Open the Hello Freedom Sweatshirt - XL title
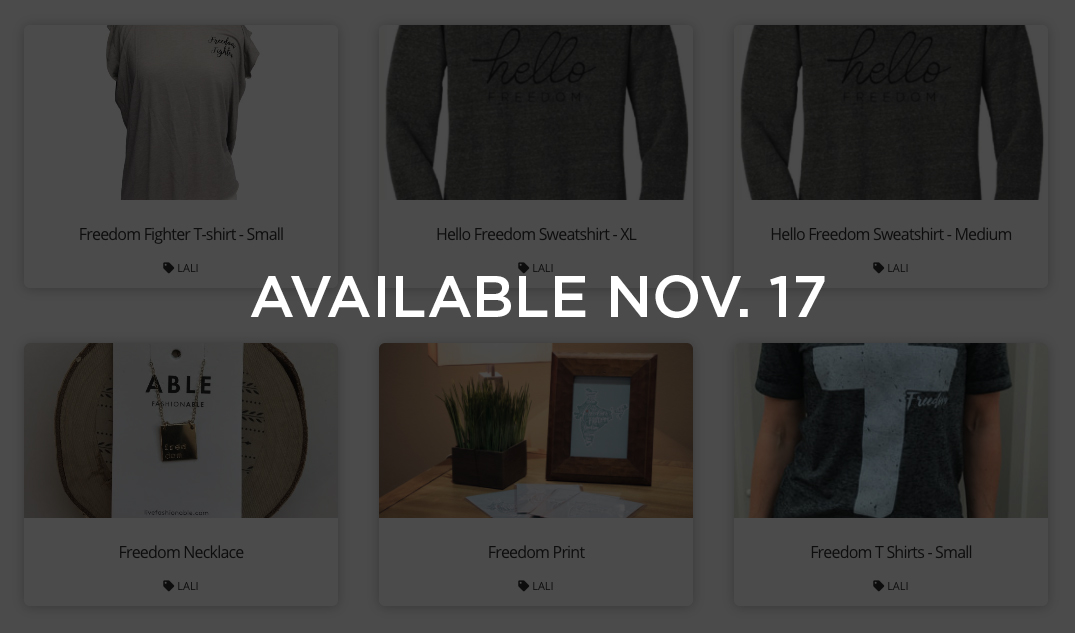The width and height of the screenshot is (1075, 633). pyautogui.click(x=536, y=235)
